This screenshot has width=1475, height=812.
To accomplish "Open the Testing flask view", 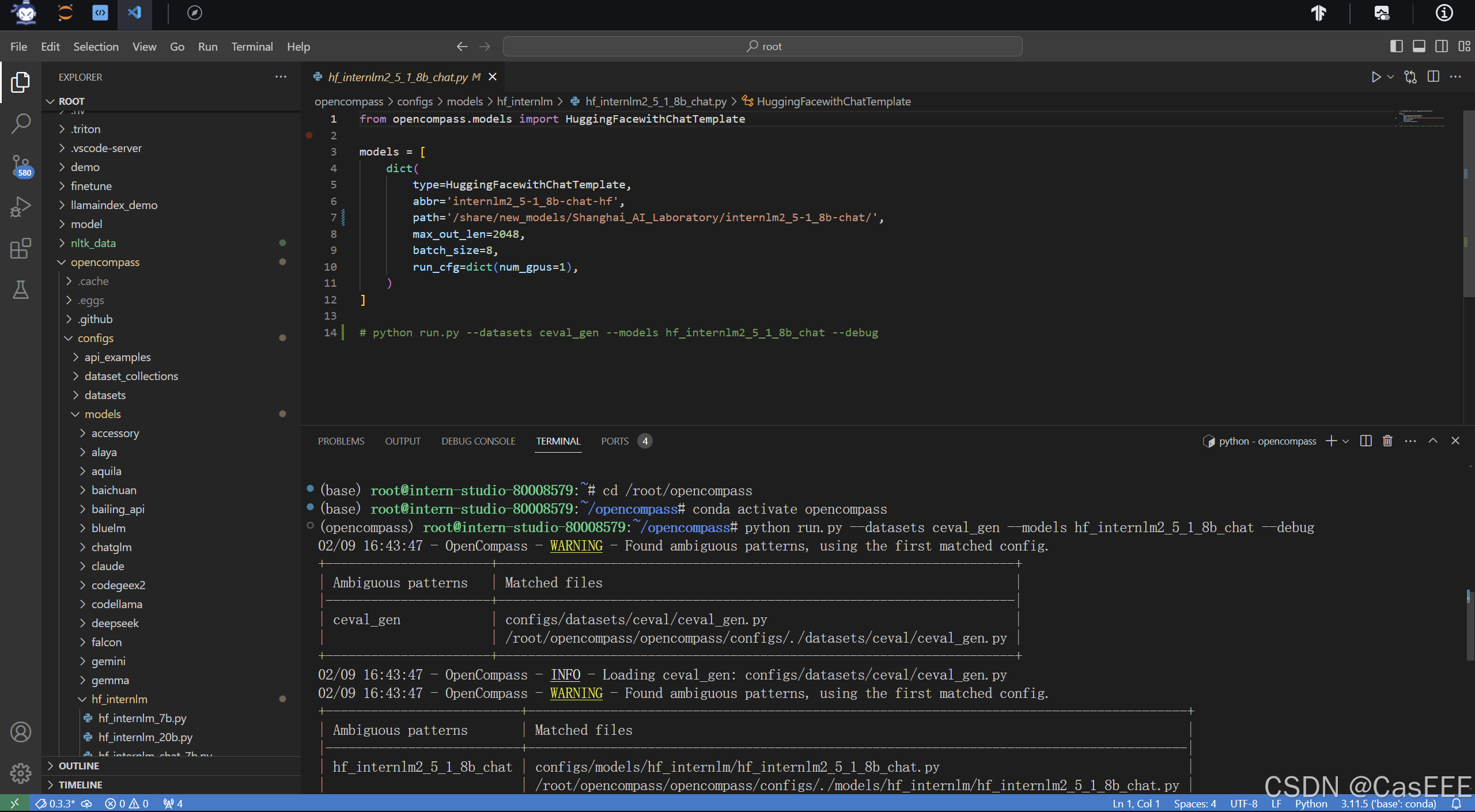I will (x=21, y=290).
